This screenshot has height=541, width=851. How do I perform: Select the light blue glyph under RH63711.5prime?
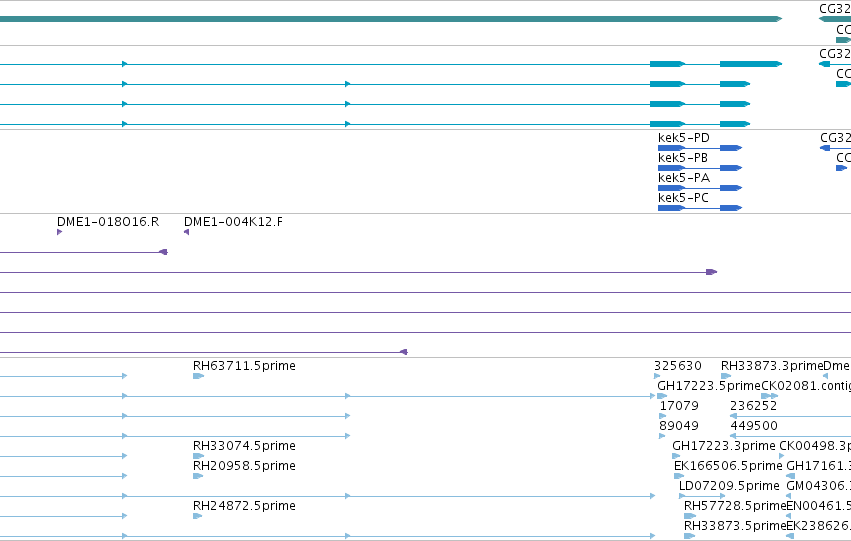pos(198,376)
